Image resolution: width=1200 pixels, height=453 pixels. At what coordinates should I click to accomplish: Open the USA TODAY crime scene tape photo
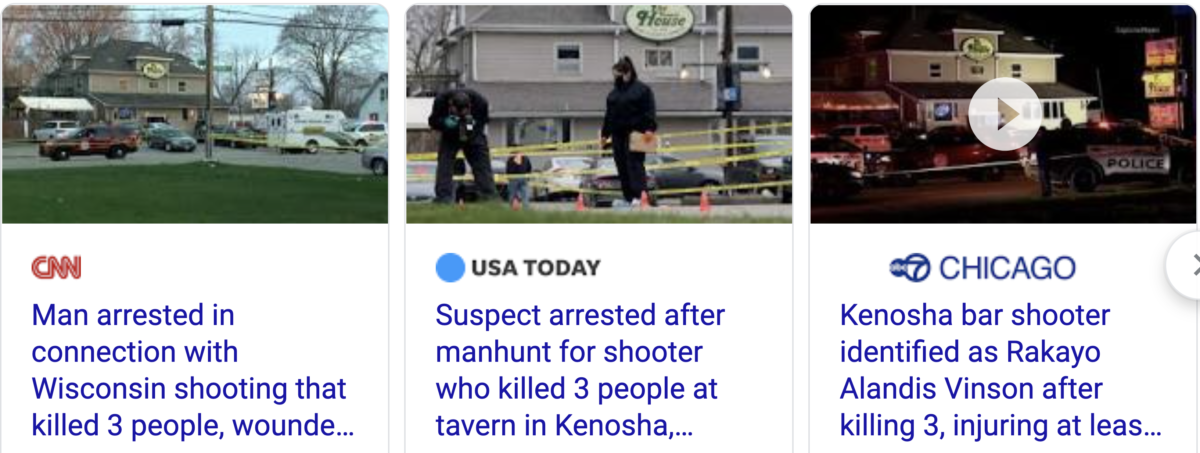point(599,113)
